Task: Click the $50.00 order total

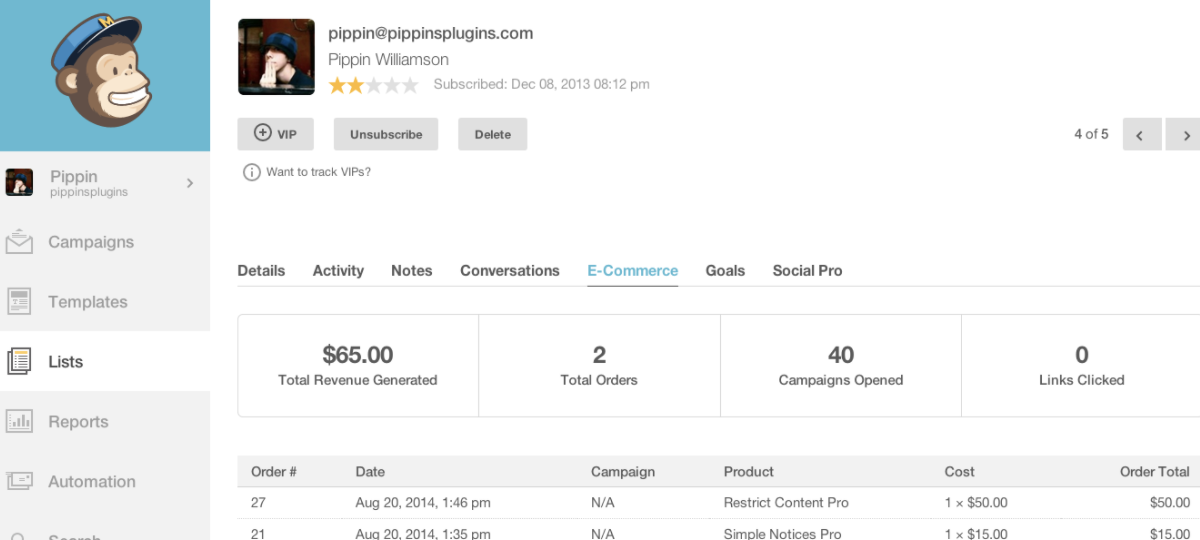Action: [1170, 503]
